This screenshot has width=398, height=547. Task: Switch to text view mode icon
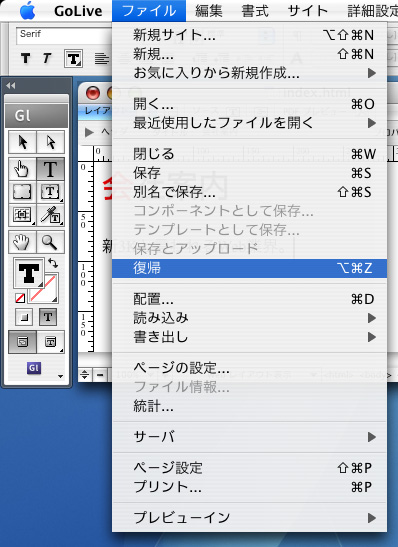[51, 342]
